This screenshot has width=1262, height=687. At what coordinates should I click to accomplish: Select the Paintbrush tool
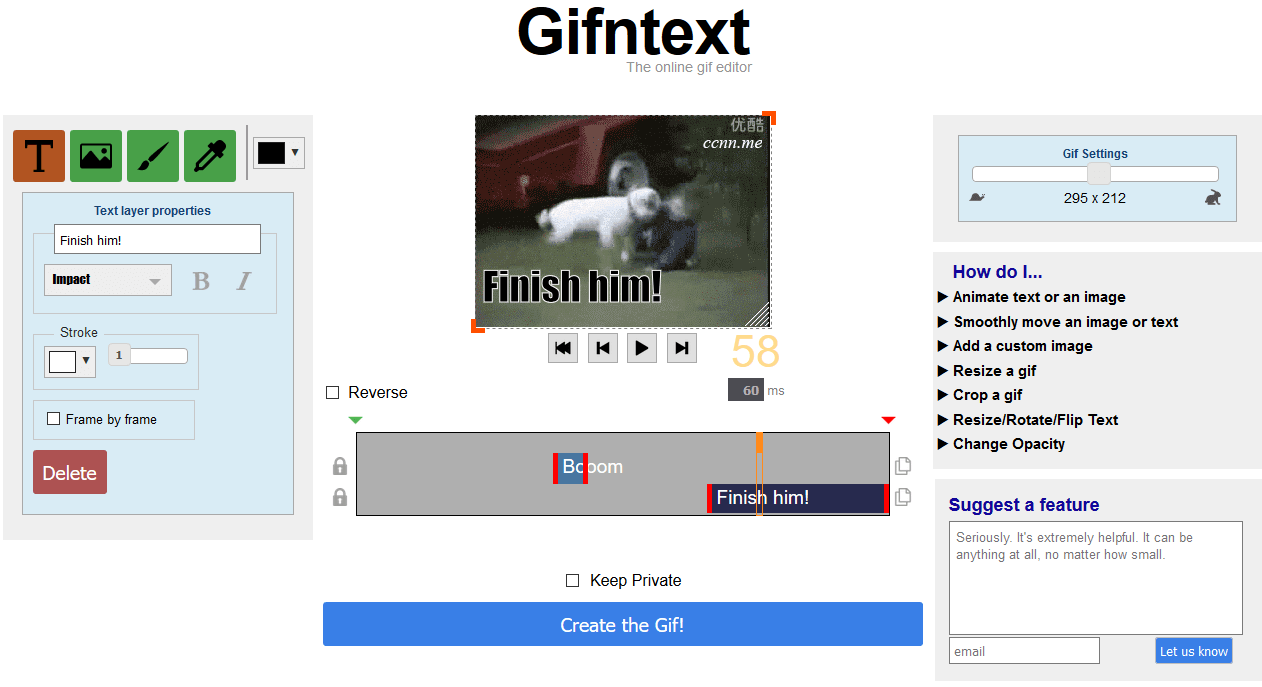tap(153, 156)
